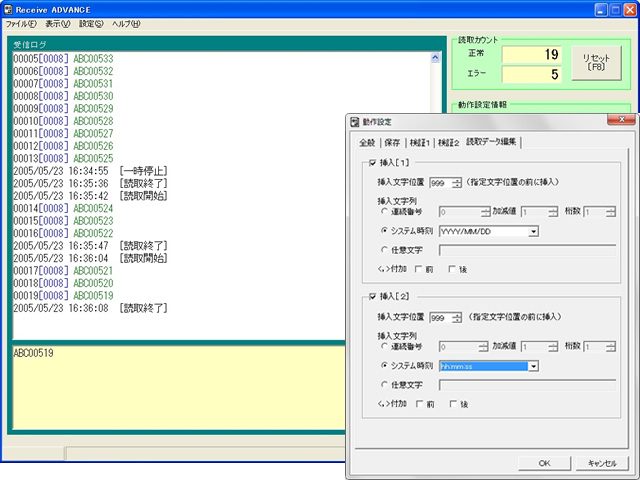Open the 設定(S) menu
The height and width of the screenshot is (480, 640).
pyautogui.click(x=91, y=24)
